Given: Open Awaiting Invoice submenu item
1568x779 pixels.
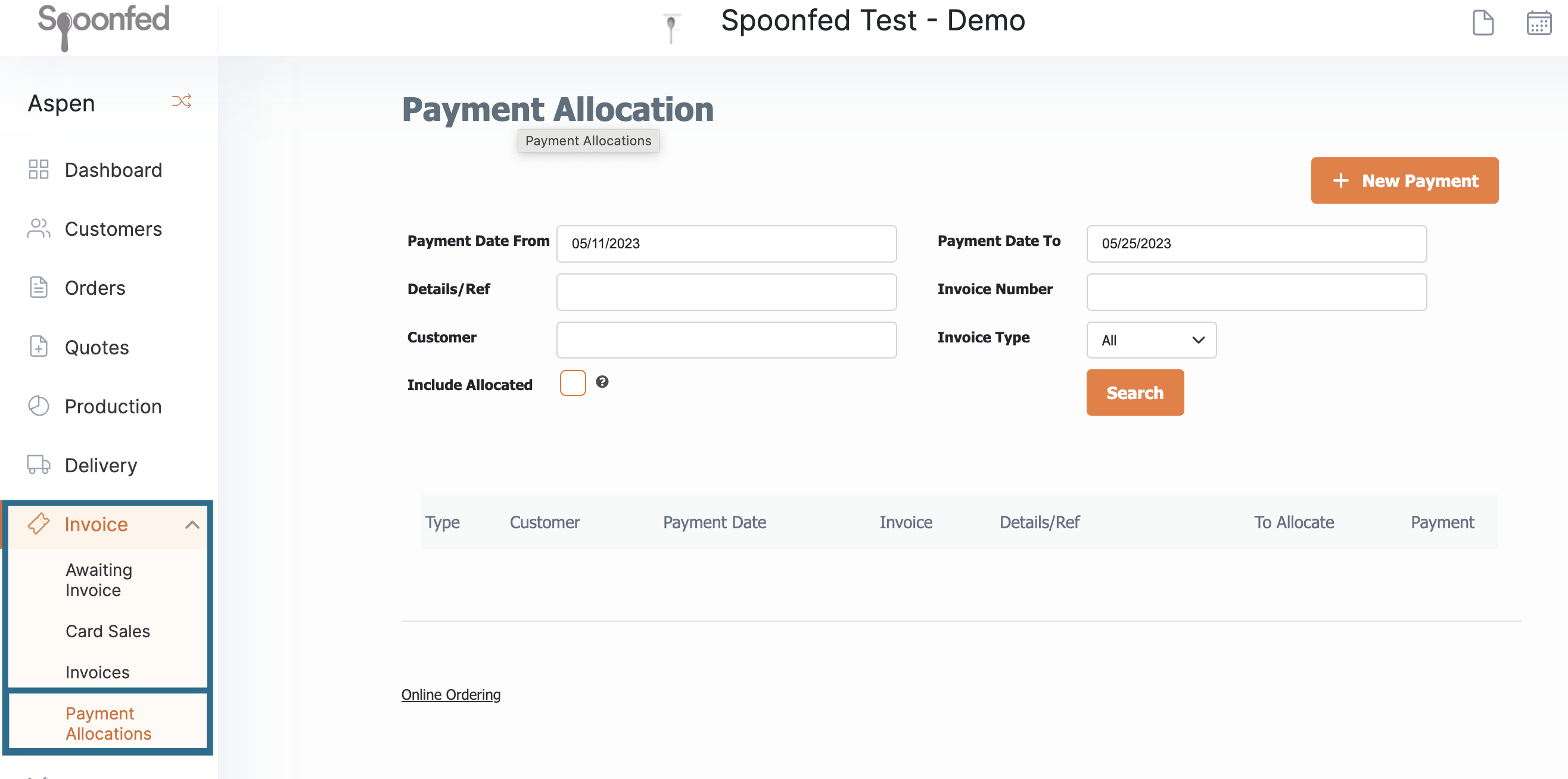Looking at the screenshot, I should (99, 580).
